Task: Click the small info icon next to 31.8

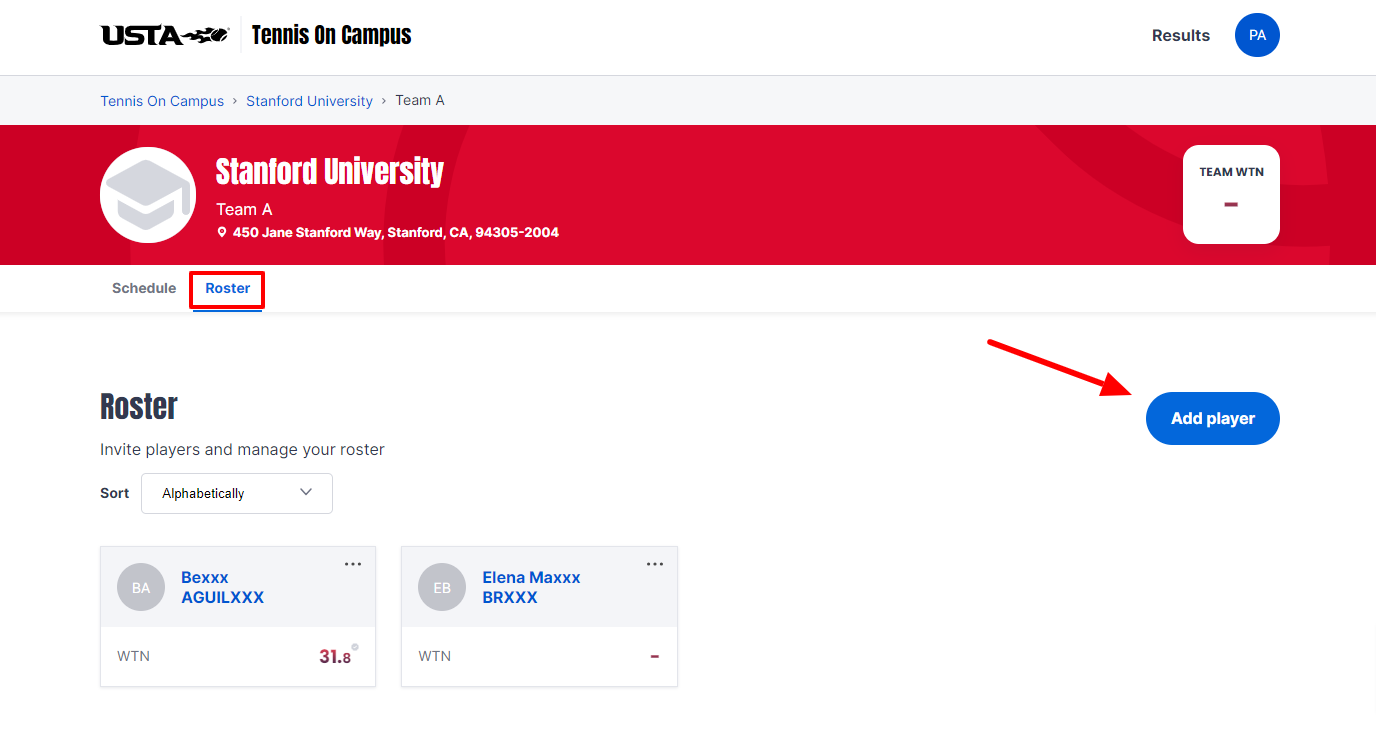Action: (x=355, y=647)
